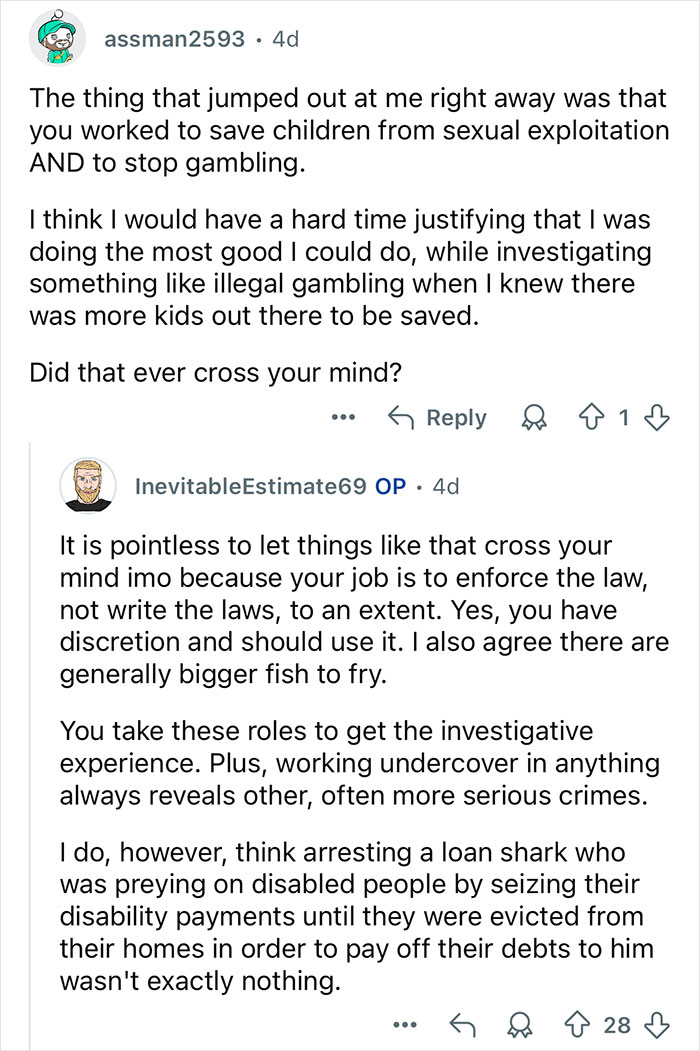Open the overflow menu on OP's reply
This screenshot has width=700, height=1051.
(x=406, y=1025)
